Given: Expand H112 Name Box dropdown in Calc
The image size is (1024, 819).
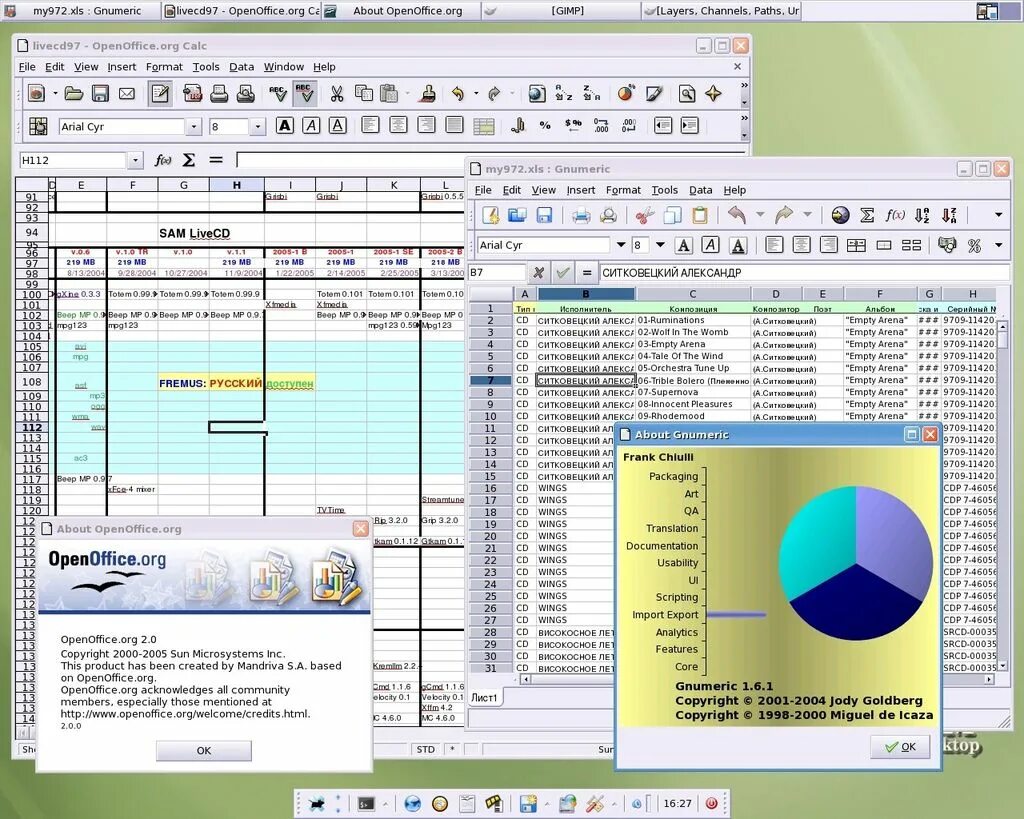Looking at the screenshot, I should point(135,160).
